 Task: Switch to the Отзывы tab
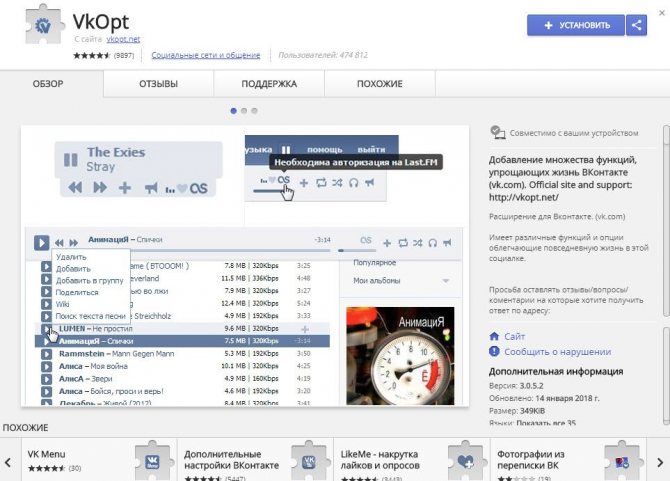point(159,84)
